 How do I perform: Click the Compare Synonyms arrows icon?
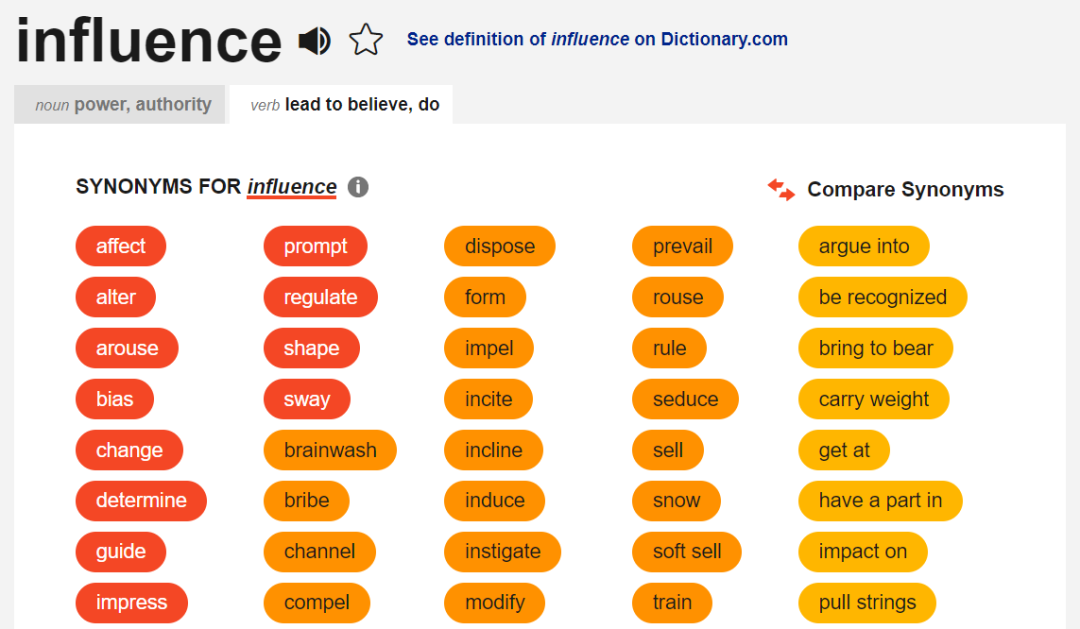(780, 188)
